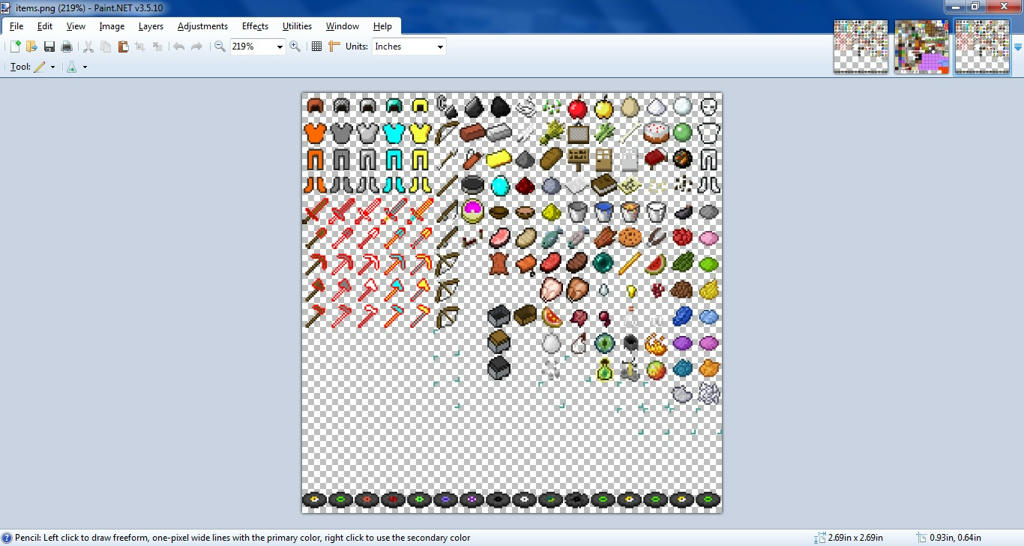The width and height of the screenshot is (1024, 546).
Task: Open the Layers menu
Action: [151, 26]
